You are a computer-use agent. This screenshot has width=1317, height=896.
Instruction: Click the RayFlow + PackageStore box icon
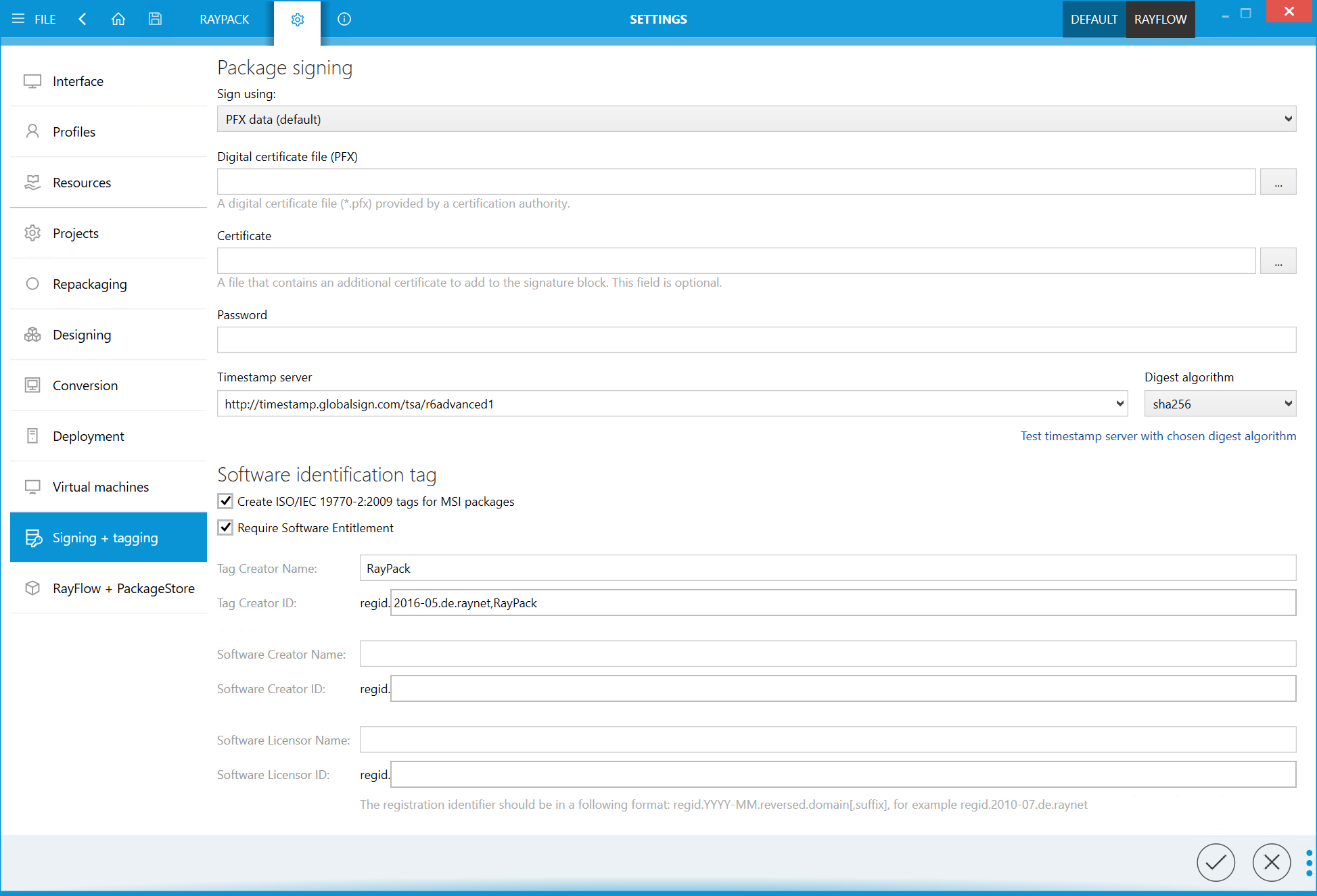click(32, 588)
